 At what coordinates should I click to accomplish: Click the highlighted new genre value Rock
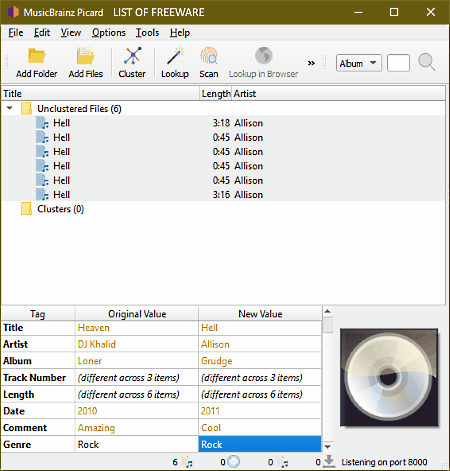260,444
